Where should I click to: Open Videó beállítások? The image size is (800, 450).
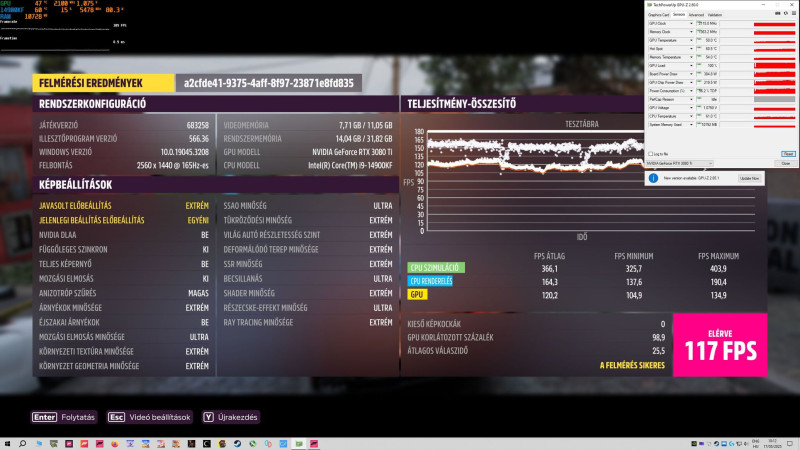[x=160, y=417]
